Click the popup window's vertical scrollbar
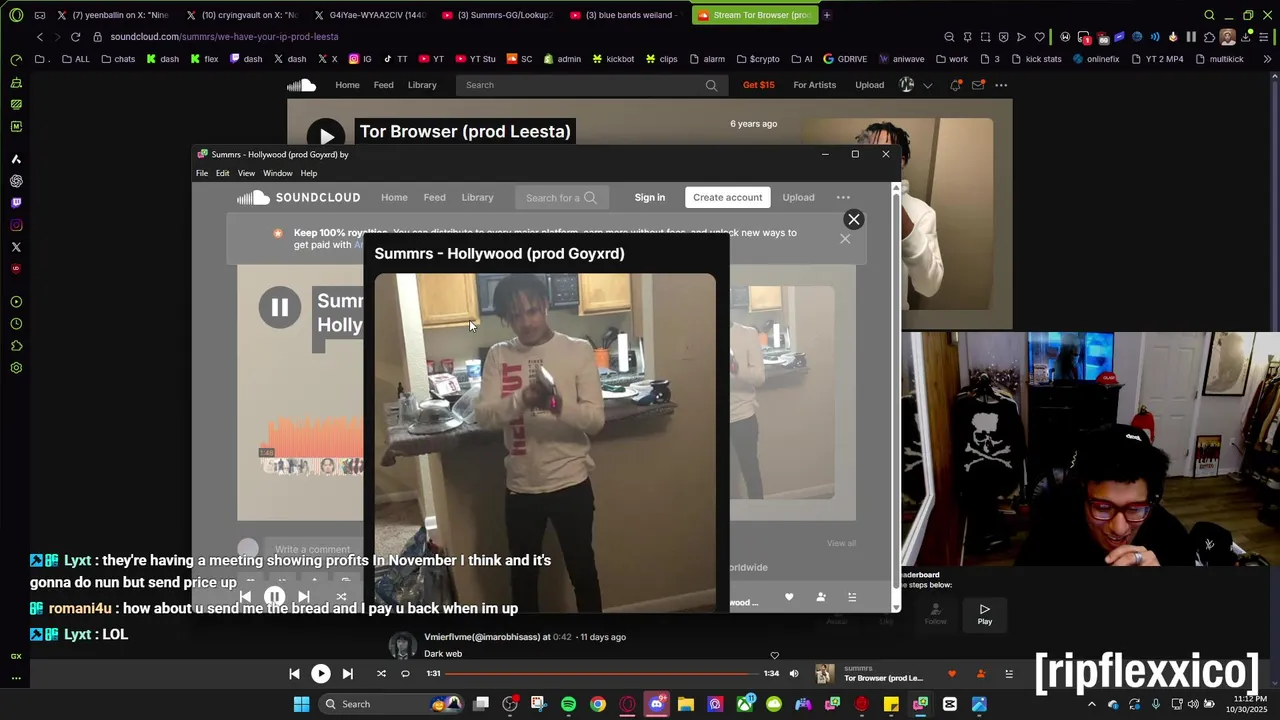The image size is (1280, 720). [895, 396]
